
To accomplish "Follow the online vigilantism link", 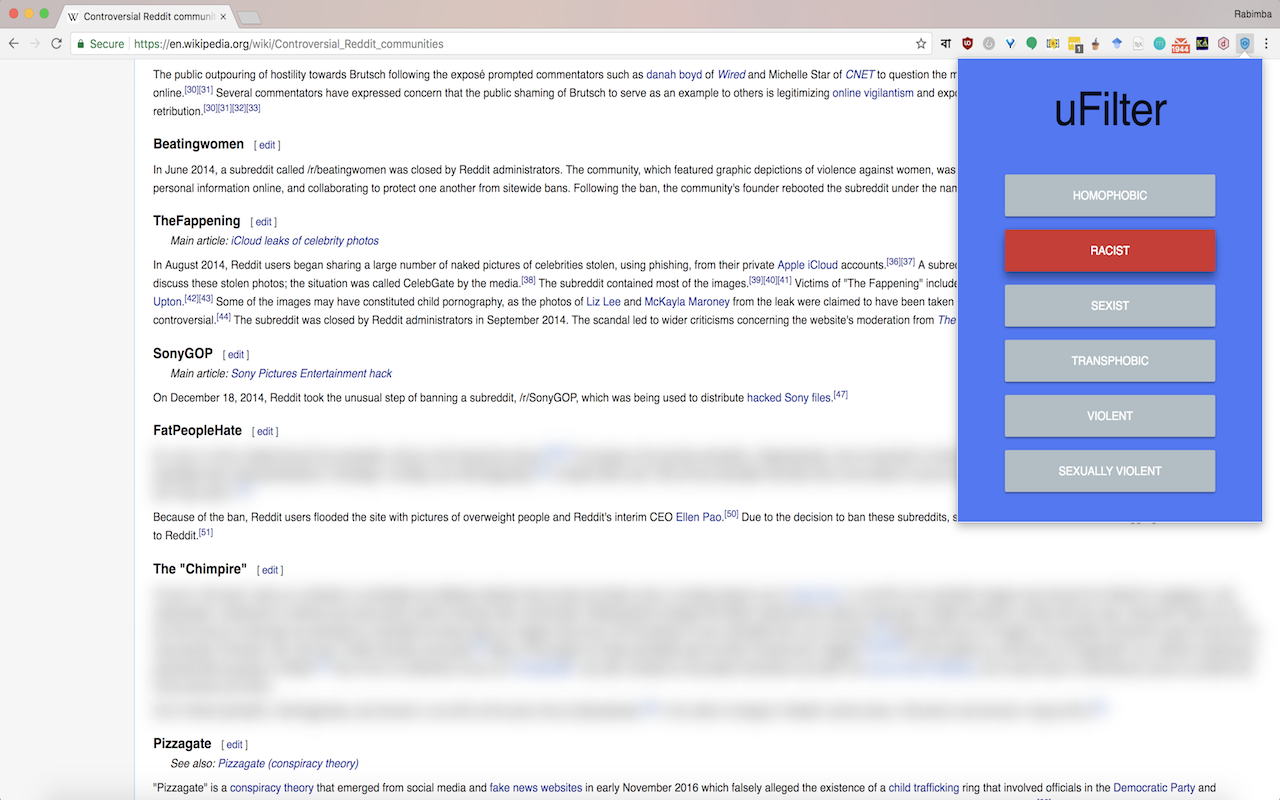I will pos(873,93).
